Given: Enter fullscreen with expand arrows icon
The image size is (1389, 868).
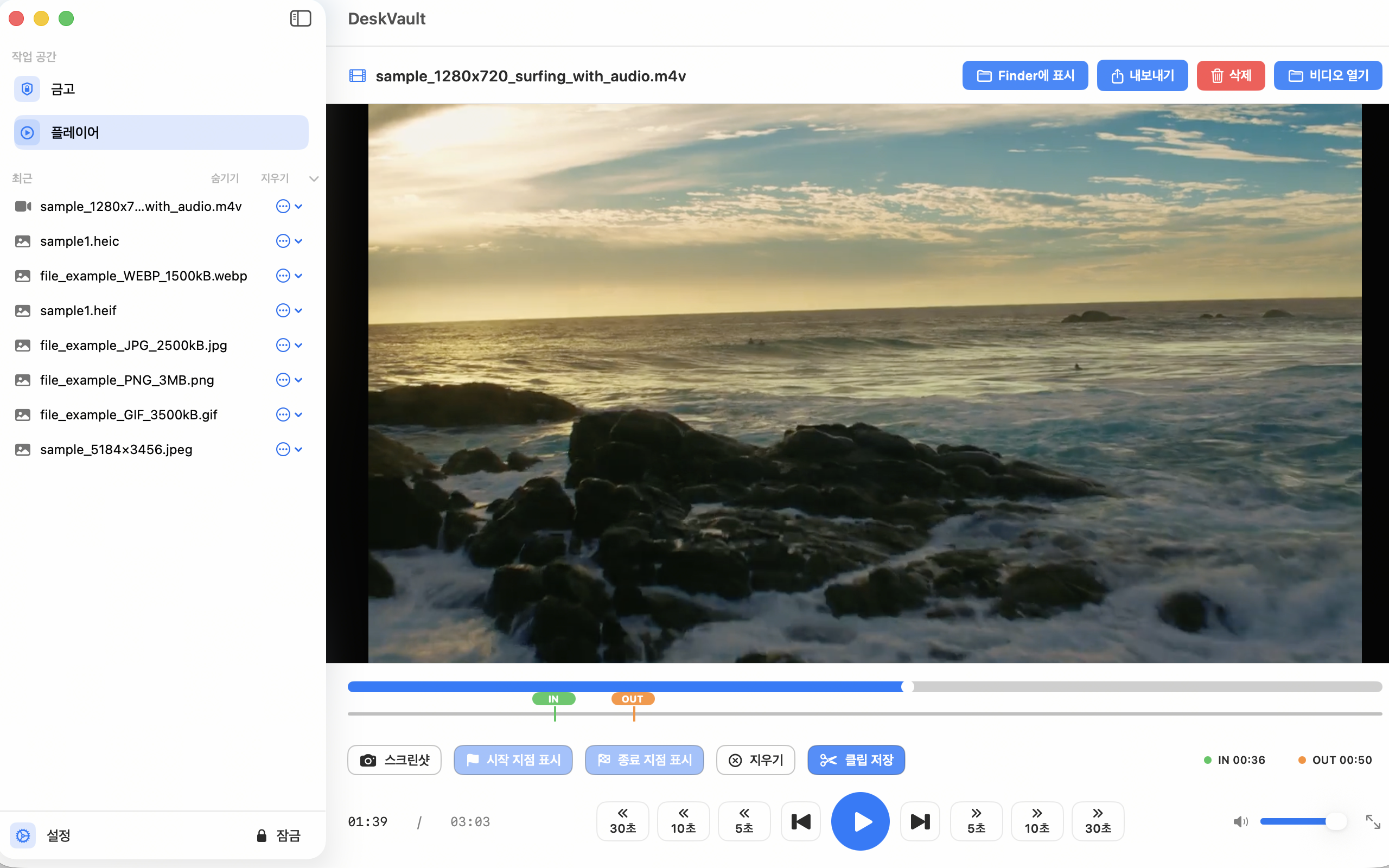Looking at the screenshot, I should pyautogui.click(x=1372, y=821).
